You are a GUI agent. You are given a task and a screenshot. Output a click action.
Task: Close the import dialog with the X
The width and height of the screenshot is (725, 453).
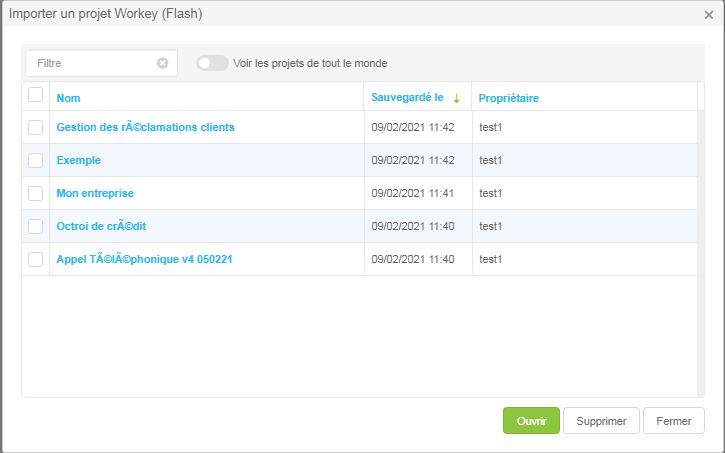(x=709, y=15)
